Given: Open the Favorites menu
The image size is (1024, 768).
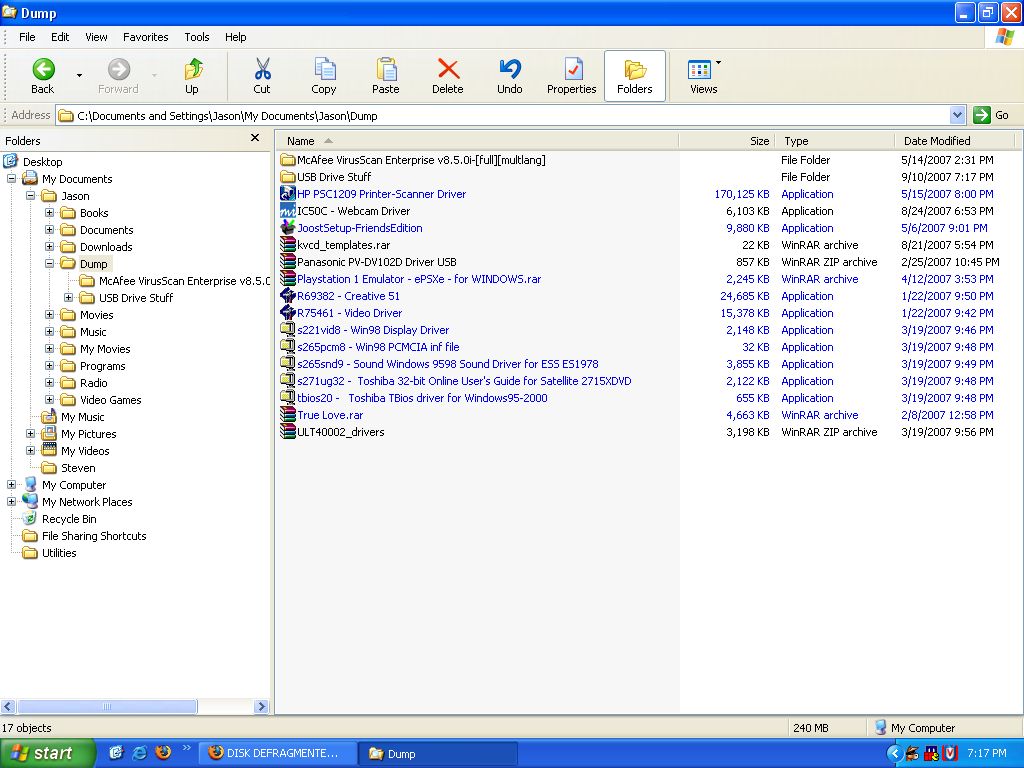Looking at the screenshot, I should [146, 37].
